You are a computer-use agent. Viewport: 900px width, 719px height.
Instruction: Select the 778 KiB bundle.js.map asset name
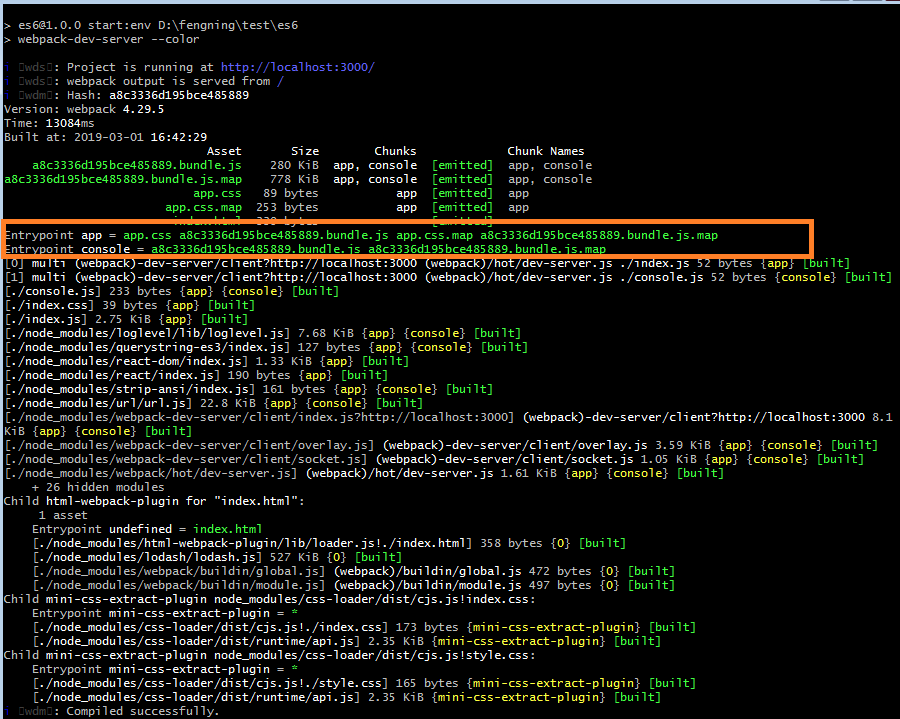click(123, 179)
